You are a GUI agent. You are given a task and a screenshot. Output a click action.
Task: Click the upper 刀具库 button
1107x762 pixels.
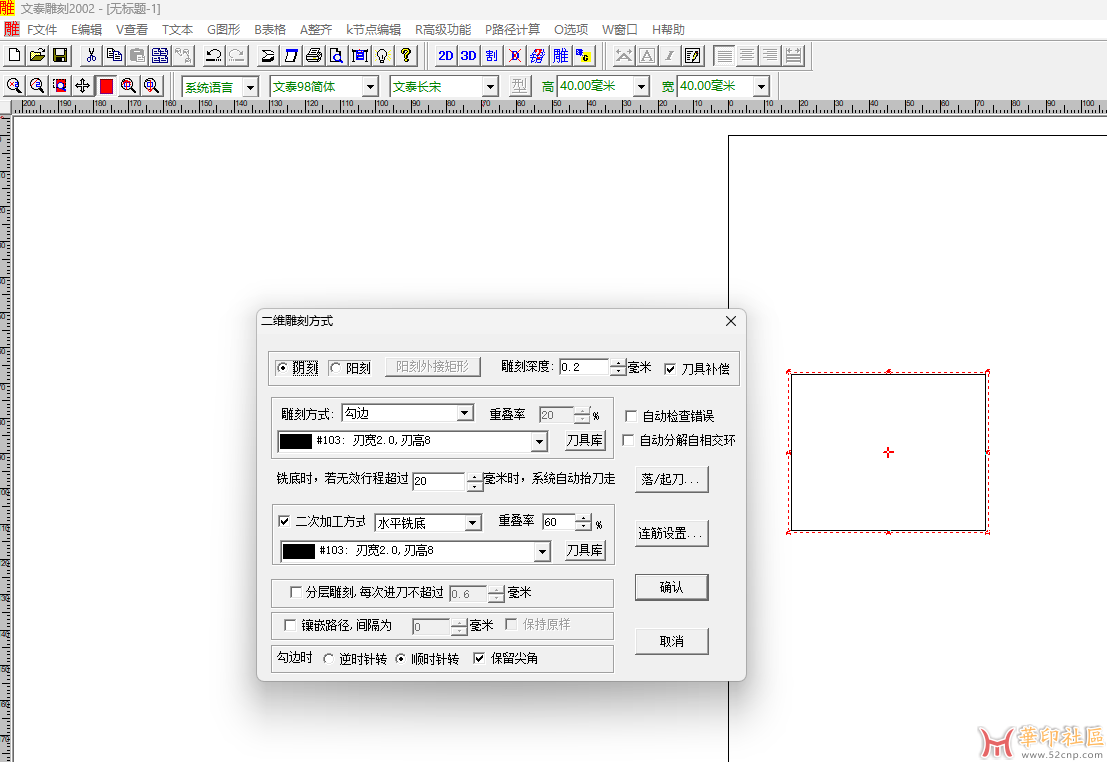[x=585, y=441]
